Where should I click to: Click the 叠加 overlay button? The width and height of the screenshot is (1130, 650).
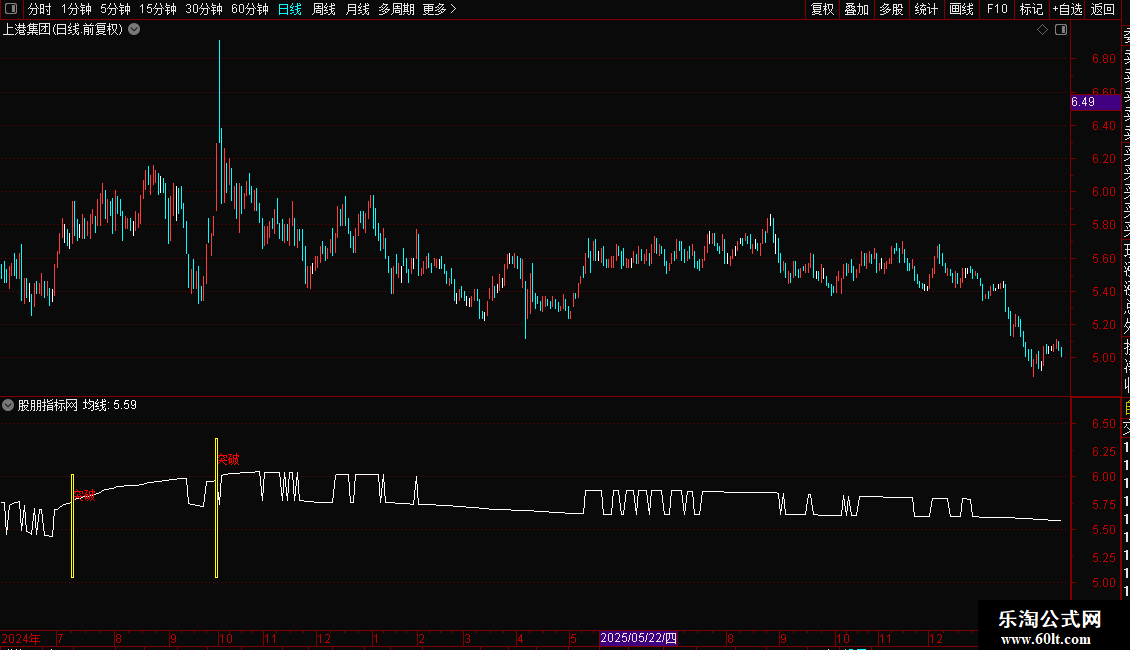[857, 9]
